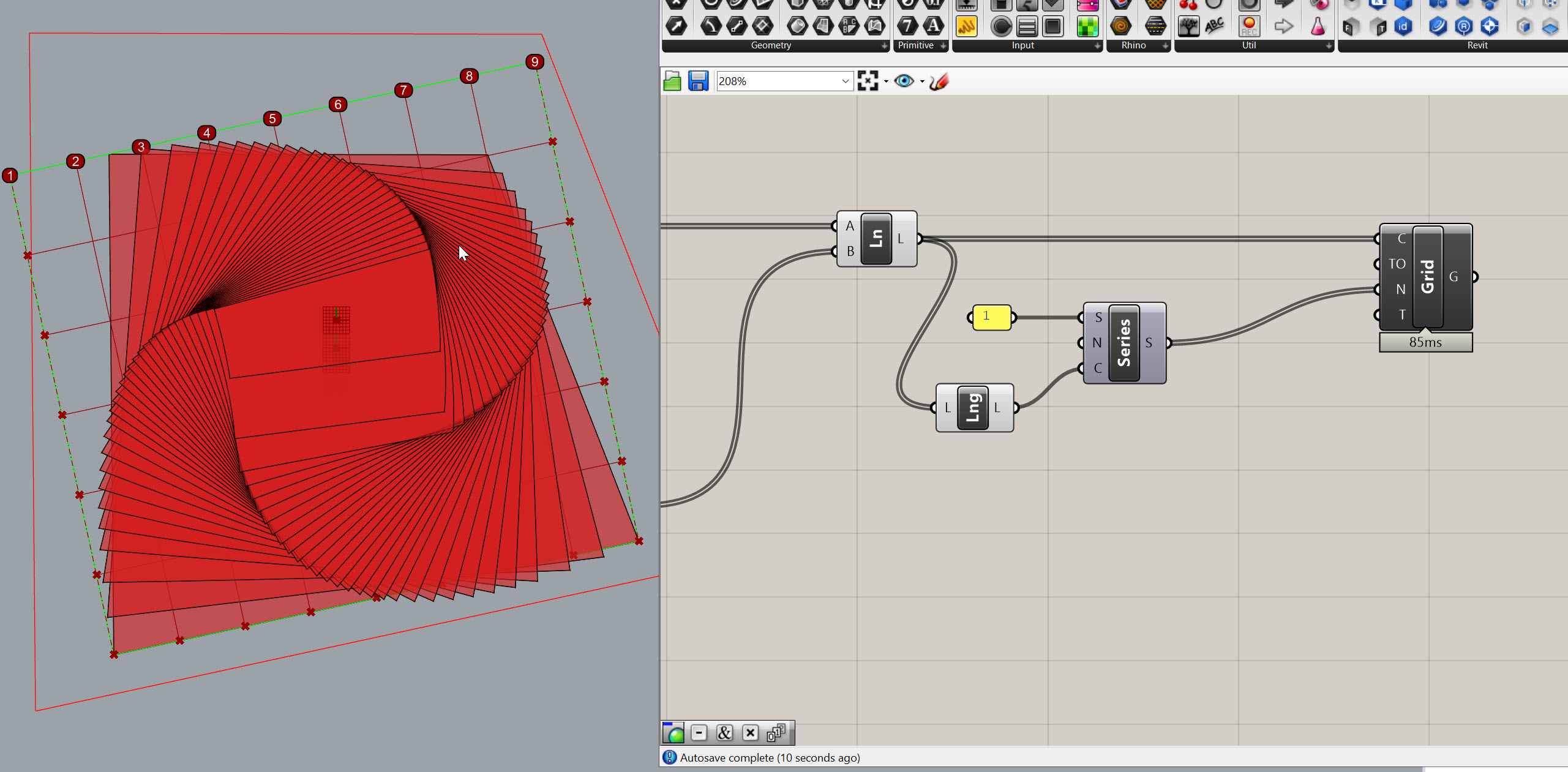Screen dimensions: 1568x772
Task: Open dropdown arrow next to eye icon
Action: (x=922, y=81)
